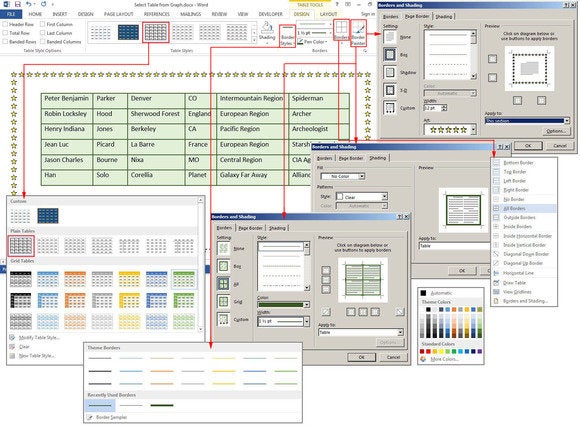Screen dimensions: 580x426
Task: Choose None setting in the Borders tab dialog
Action: (x=223, y=248)
